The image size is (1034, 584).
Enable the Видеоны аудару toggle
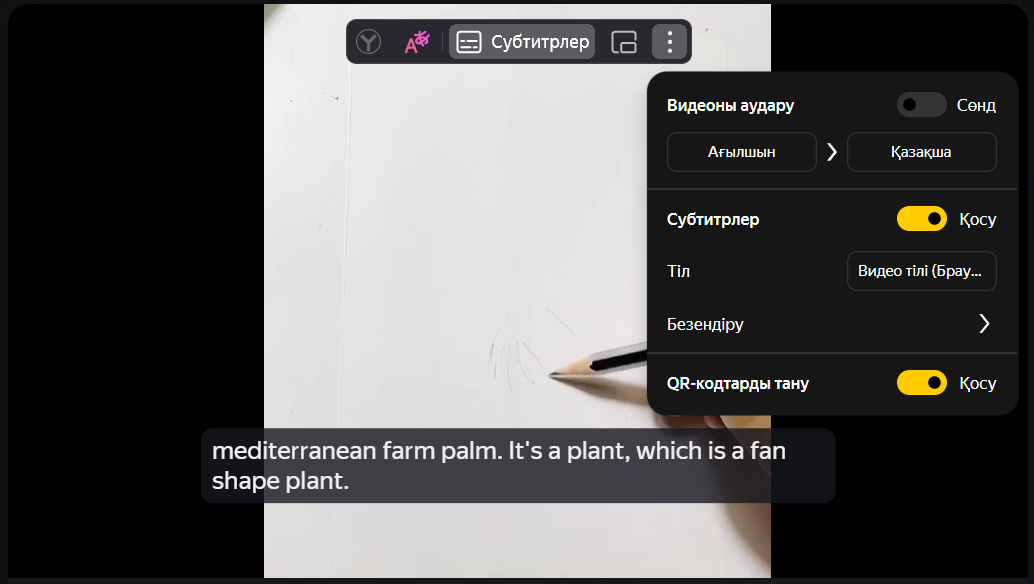921,105
